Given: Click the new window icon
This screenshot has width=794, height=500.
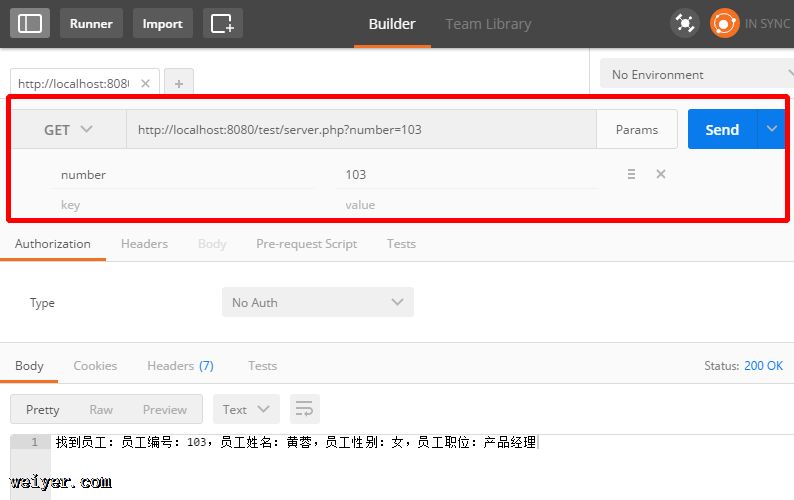Looking at the screenshot, I should click(x=222, y=23).
